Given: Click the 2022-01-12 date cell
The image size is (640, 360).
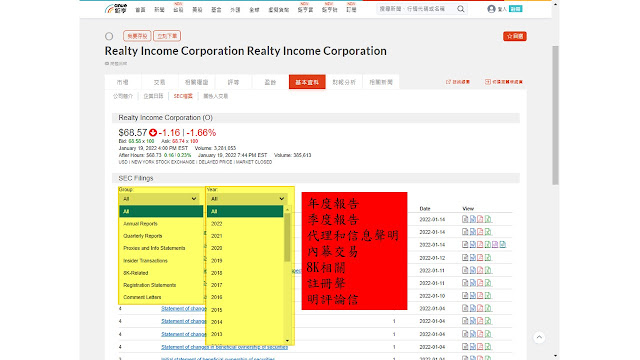Looking at the screenshot, I should (432, 258).
